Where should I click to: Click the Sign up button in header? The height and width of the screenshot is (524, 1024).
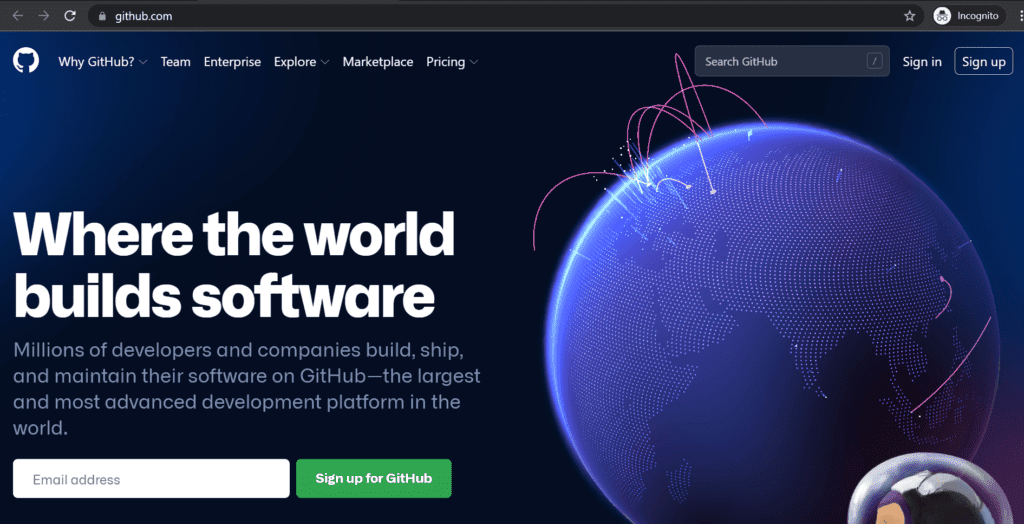pyautogui.click(x=984, y=61)
